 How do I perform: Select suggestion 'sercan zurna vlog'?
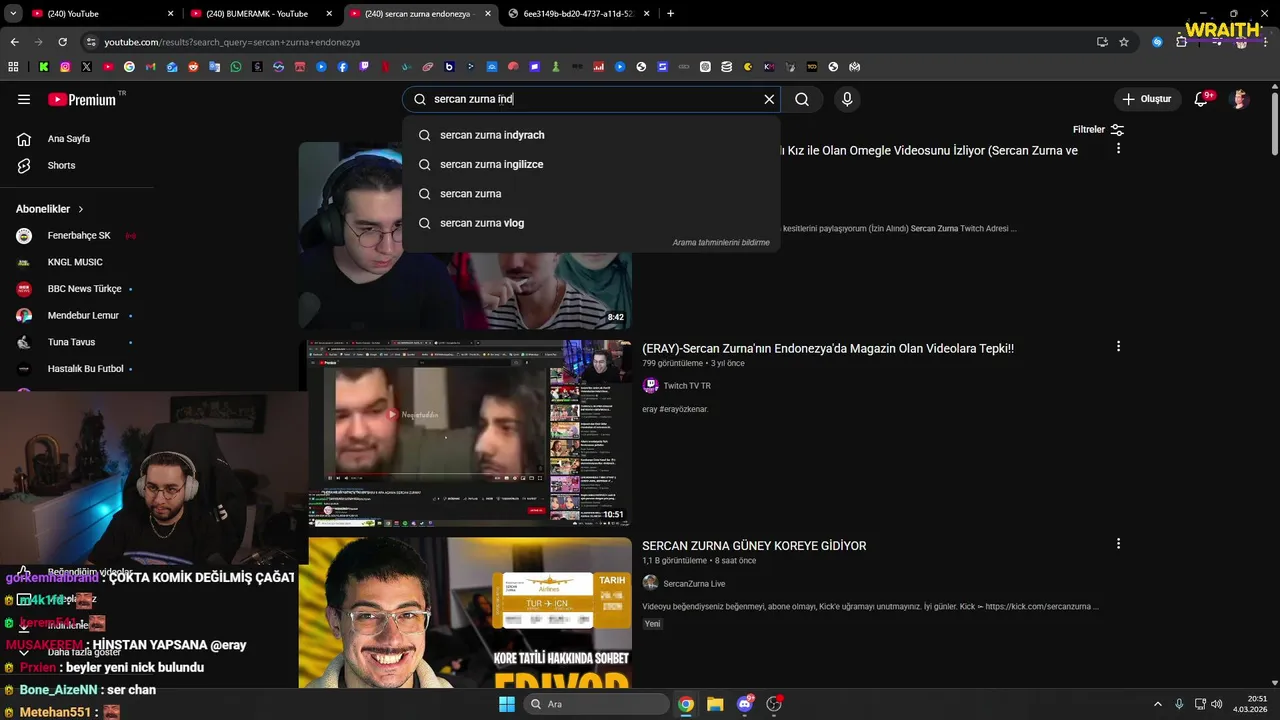(x=591, y=223)
